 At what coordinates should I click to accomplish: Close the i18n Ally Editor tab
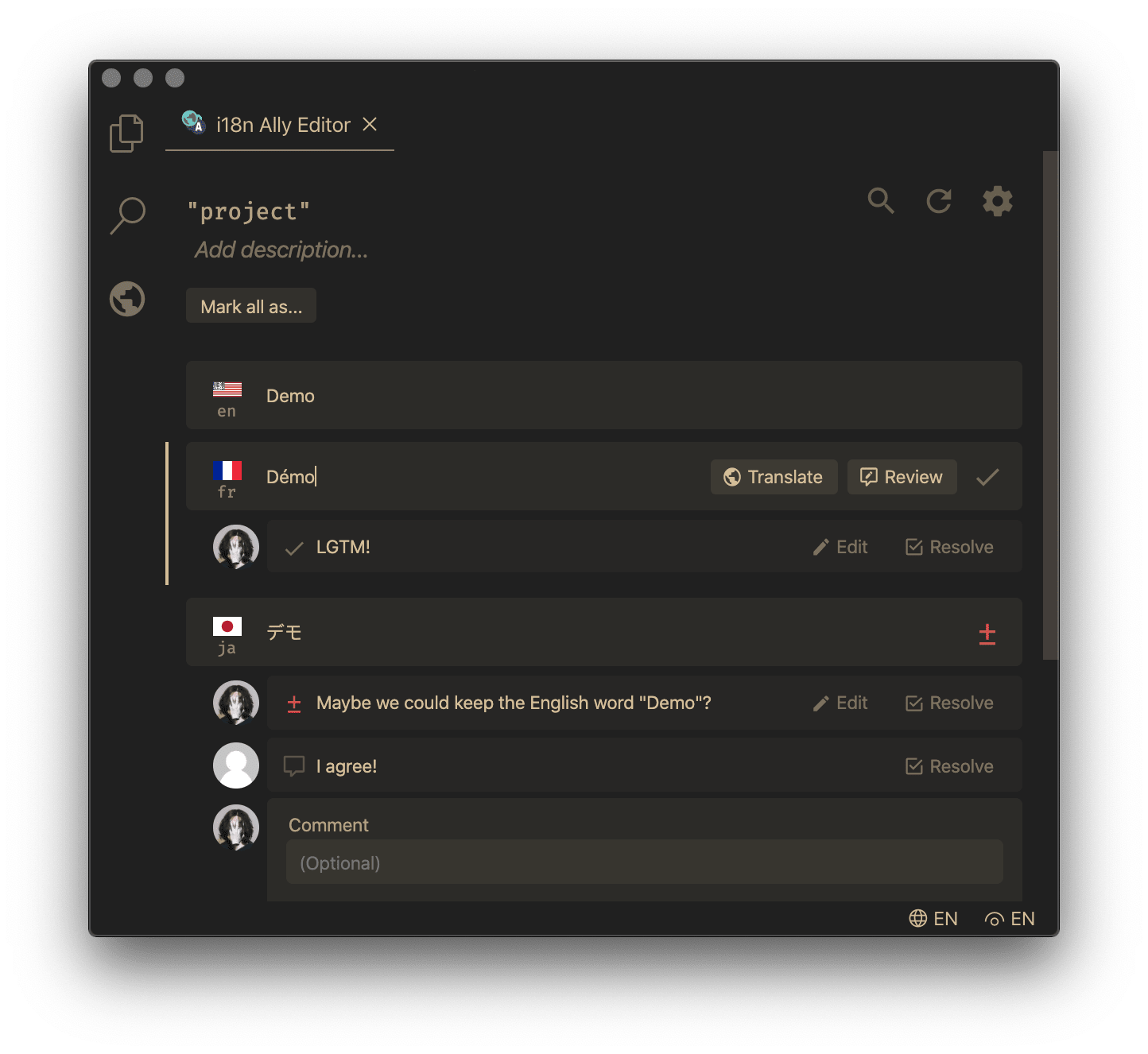tap(370, 124)
